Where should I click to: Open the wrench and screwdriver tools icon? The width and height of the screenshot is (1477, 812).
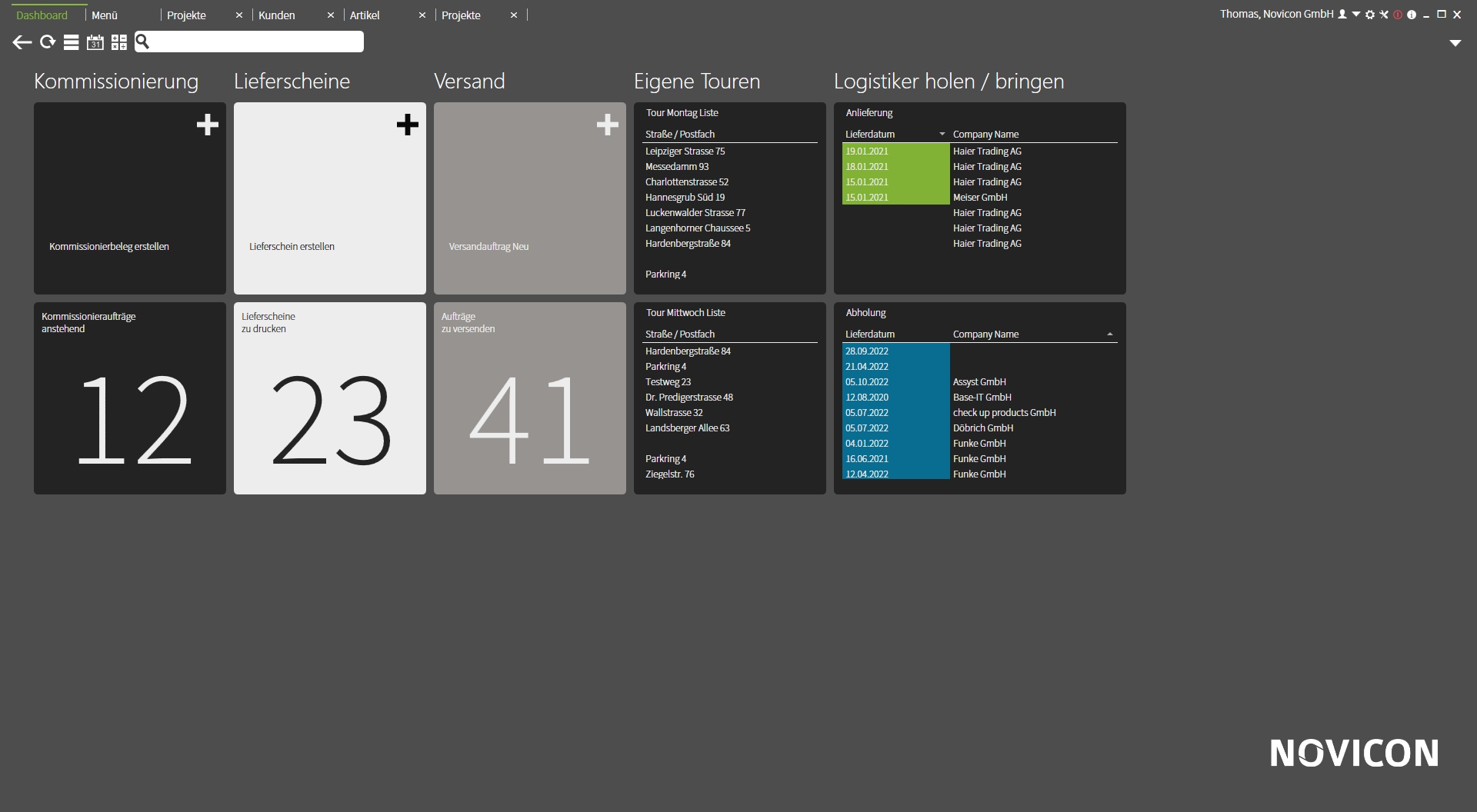tap(1384, 15)
